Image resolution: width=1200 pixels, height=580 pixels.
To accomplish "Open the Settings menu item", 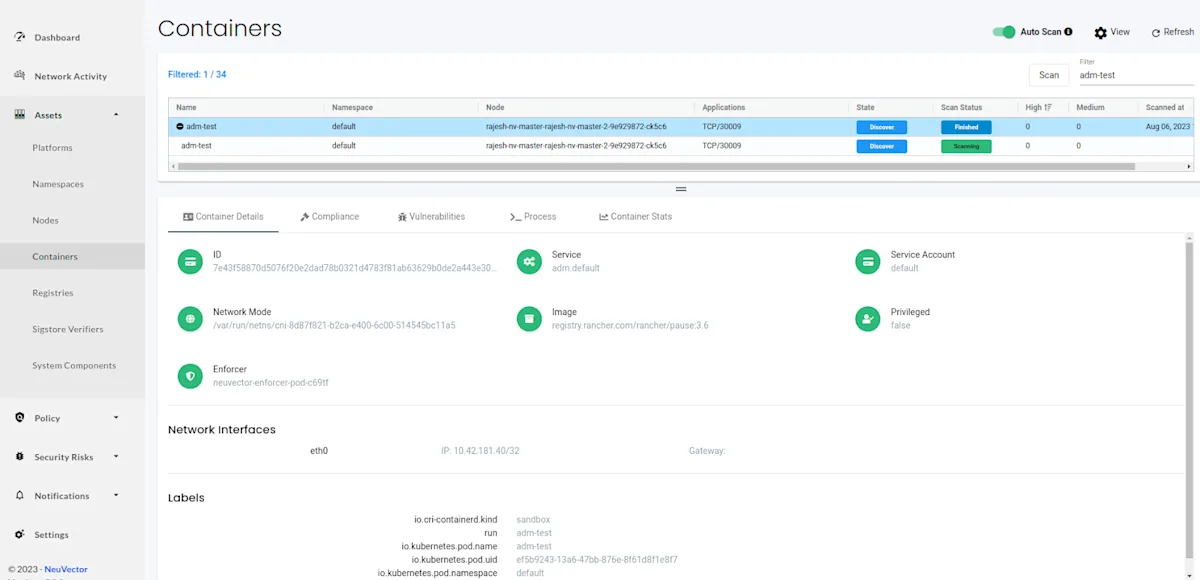I will [51, 534].
